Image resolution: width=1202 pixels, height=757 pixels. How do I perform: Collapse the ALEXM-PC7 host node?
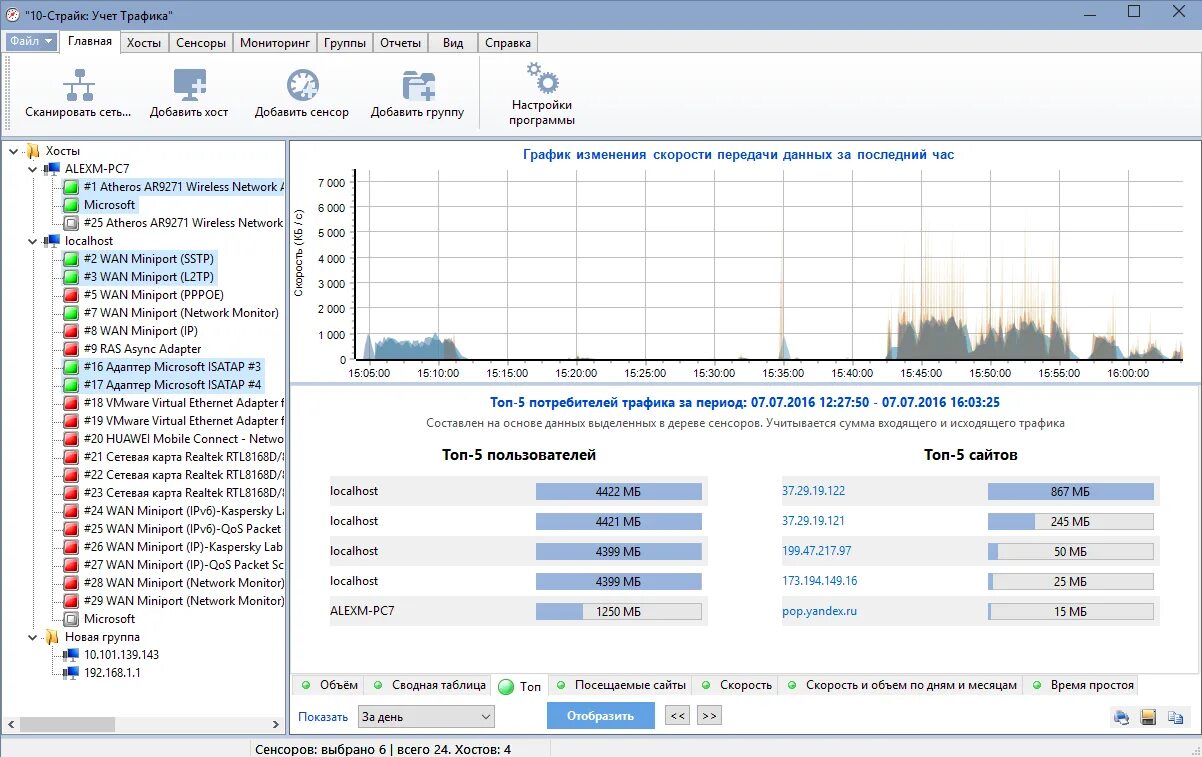(33, 169)
